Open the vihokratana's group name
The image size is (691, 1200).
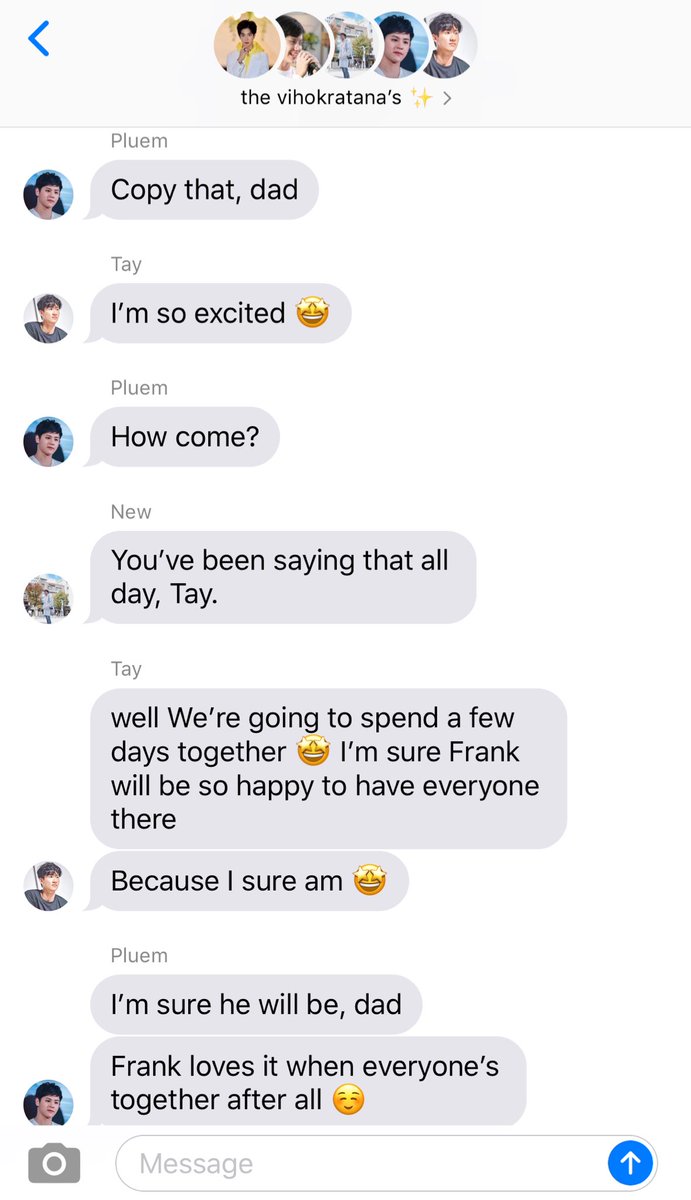[322, 98]
